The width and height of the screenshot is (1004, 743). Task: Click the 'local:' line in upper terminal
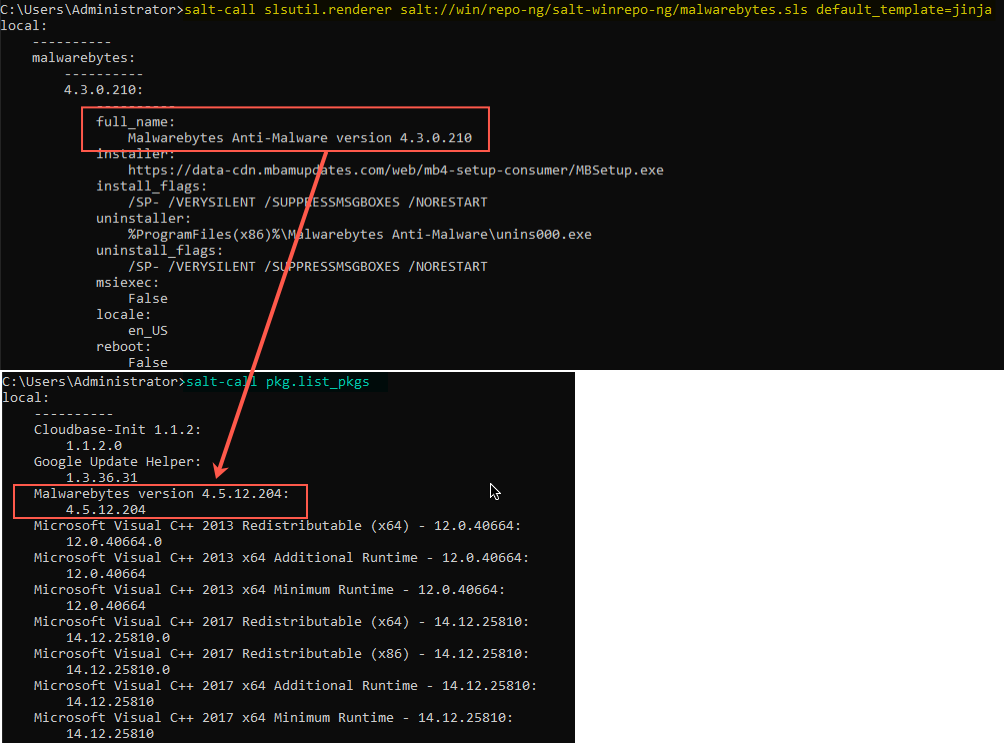pos(24,26)
